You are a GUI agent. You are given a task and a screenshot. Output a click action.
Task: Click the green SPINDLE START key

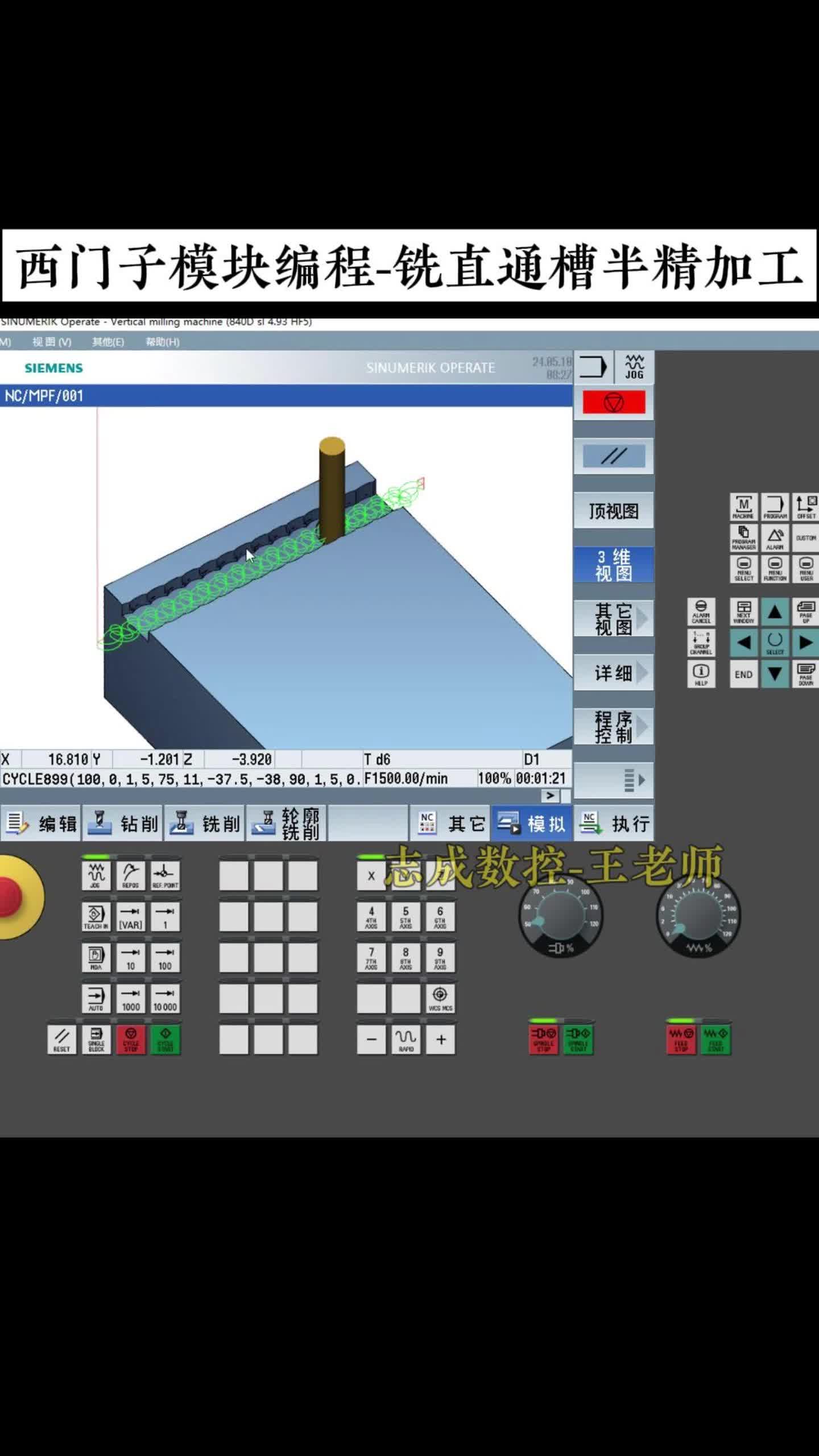point(578,1039)
